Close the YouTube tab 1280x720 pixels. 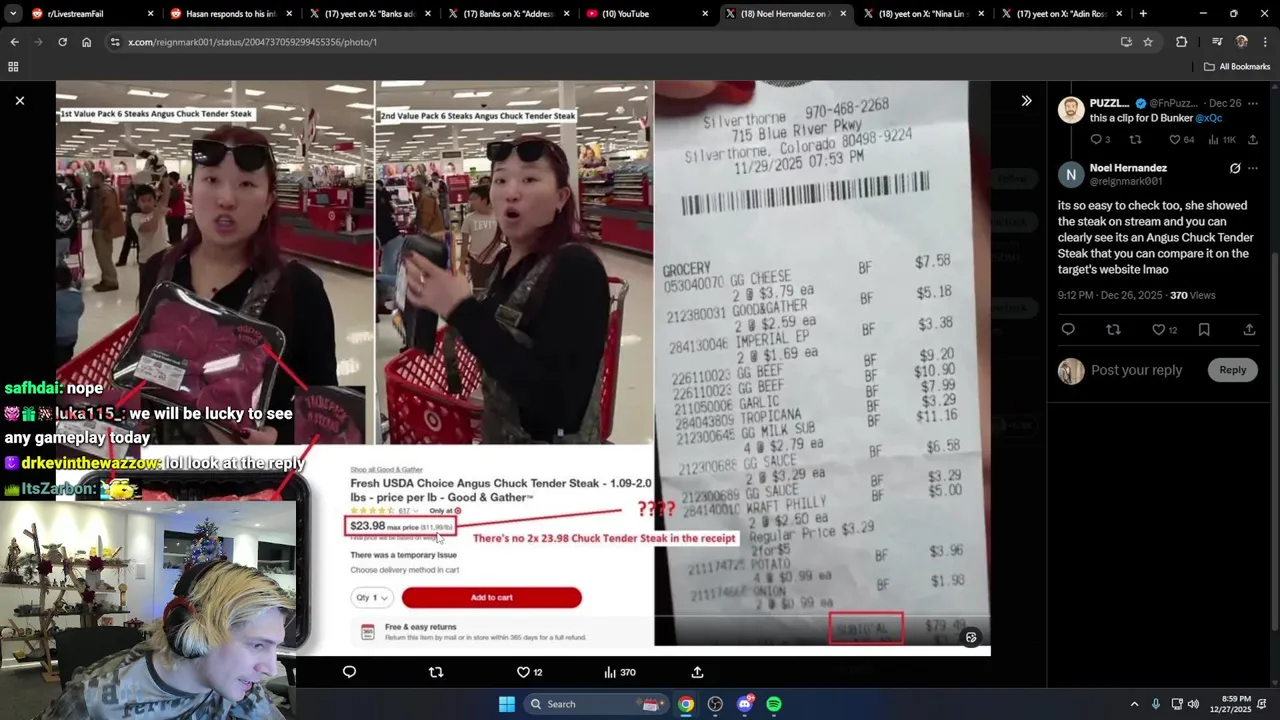tap(704, 14)
